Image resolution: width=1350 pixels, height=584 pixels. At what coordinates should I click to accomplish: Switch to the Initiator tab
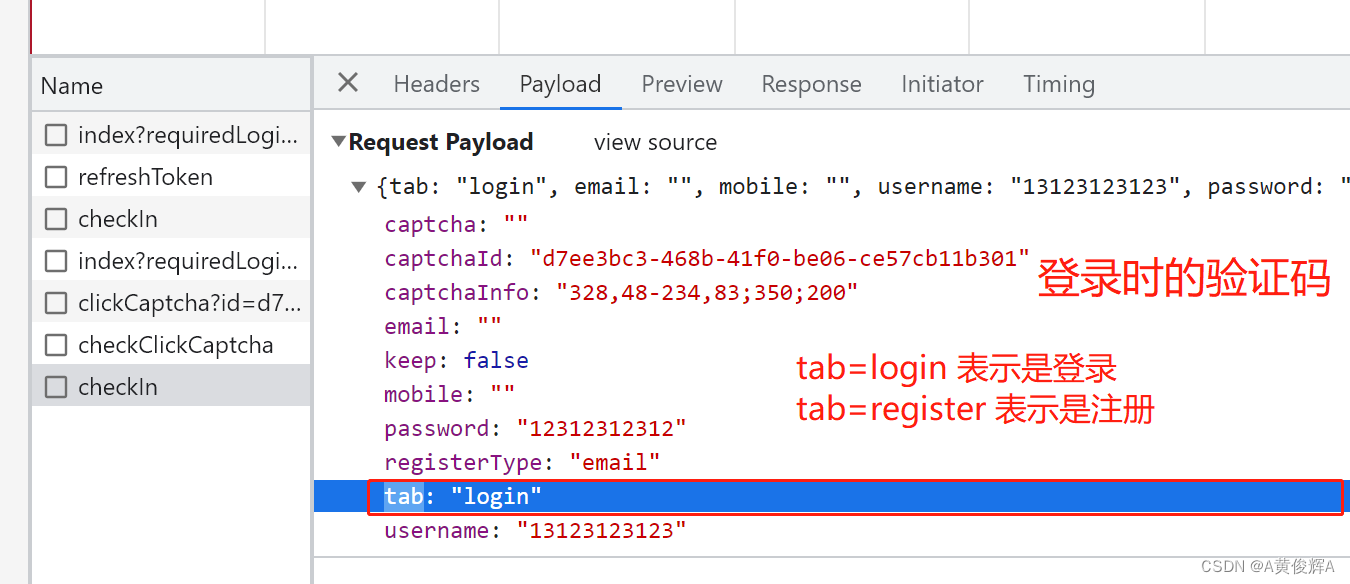point(941,84)
